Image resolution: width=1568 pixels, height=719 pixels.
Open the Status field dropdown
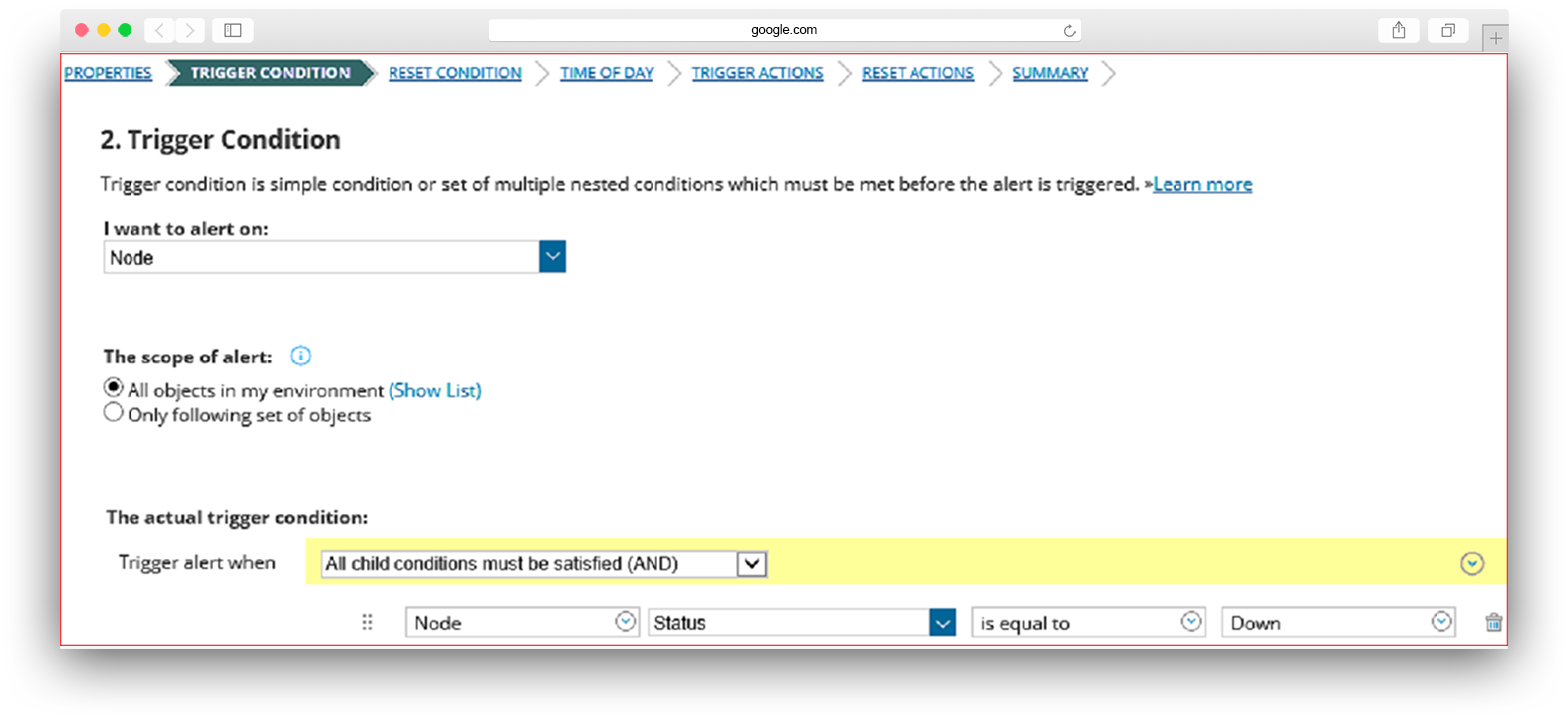coord(802,622)
